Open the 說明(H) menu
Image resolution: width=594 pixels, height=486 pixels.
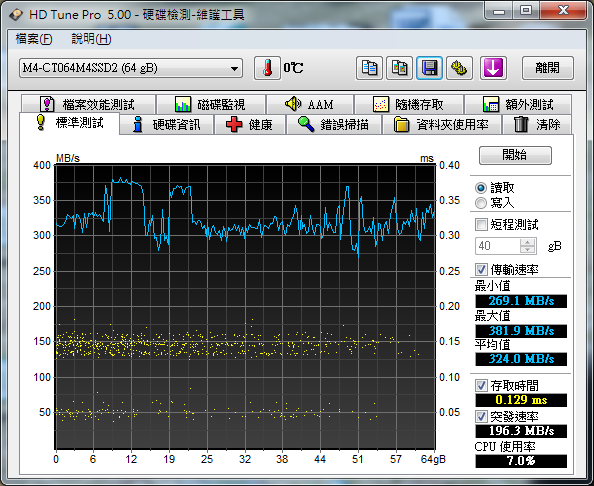(x=91, y=39)
